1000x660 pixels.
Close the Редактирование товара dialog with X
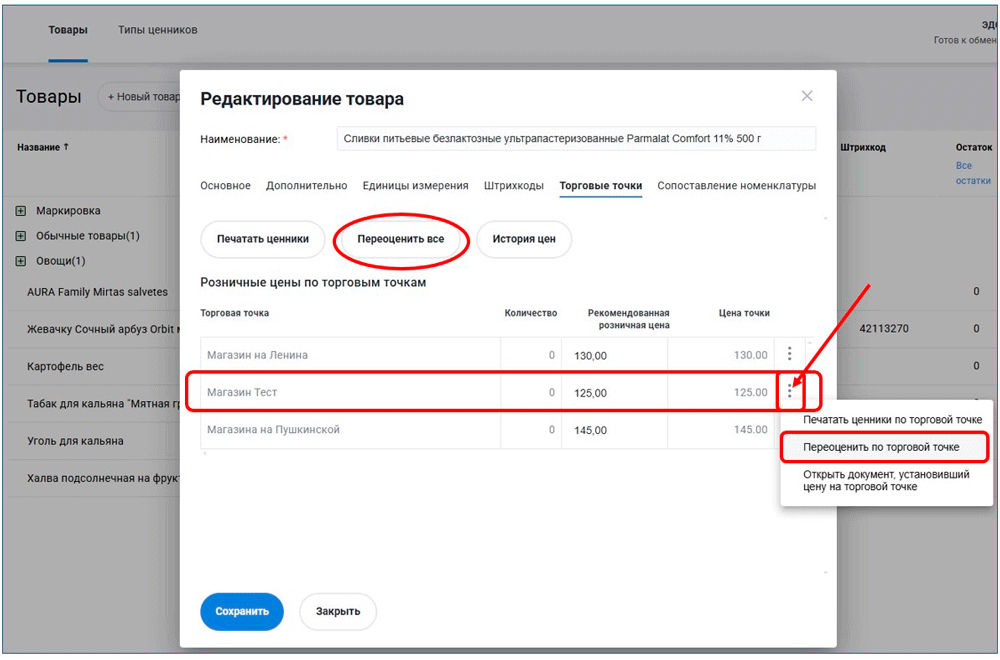point(807,96)
